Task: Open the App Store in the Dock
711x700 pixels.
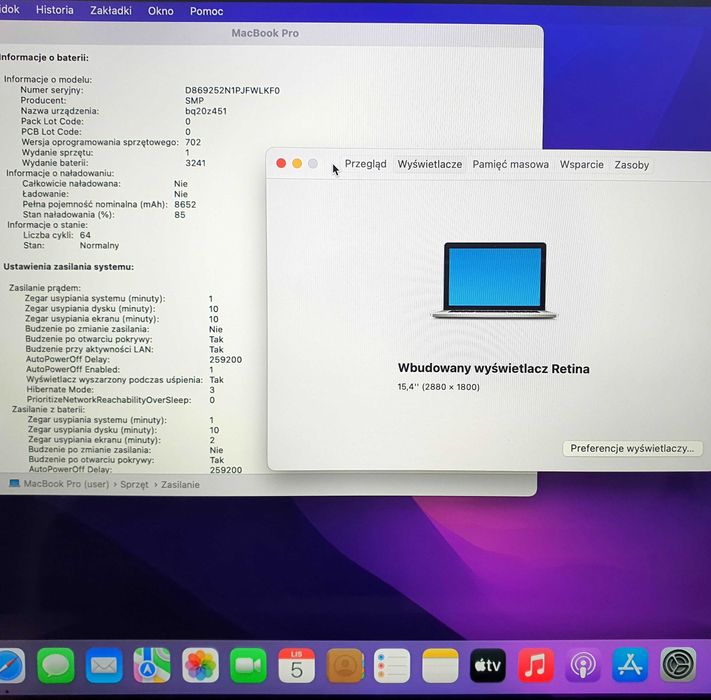Action: (x=630, y=666)
